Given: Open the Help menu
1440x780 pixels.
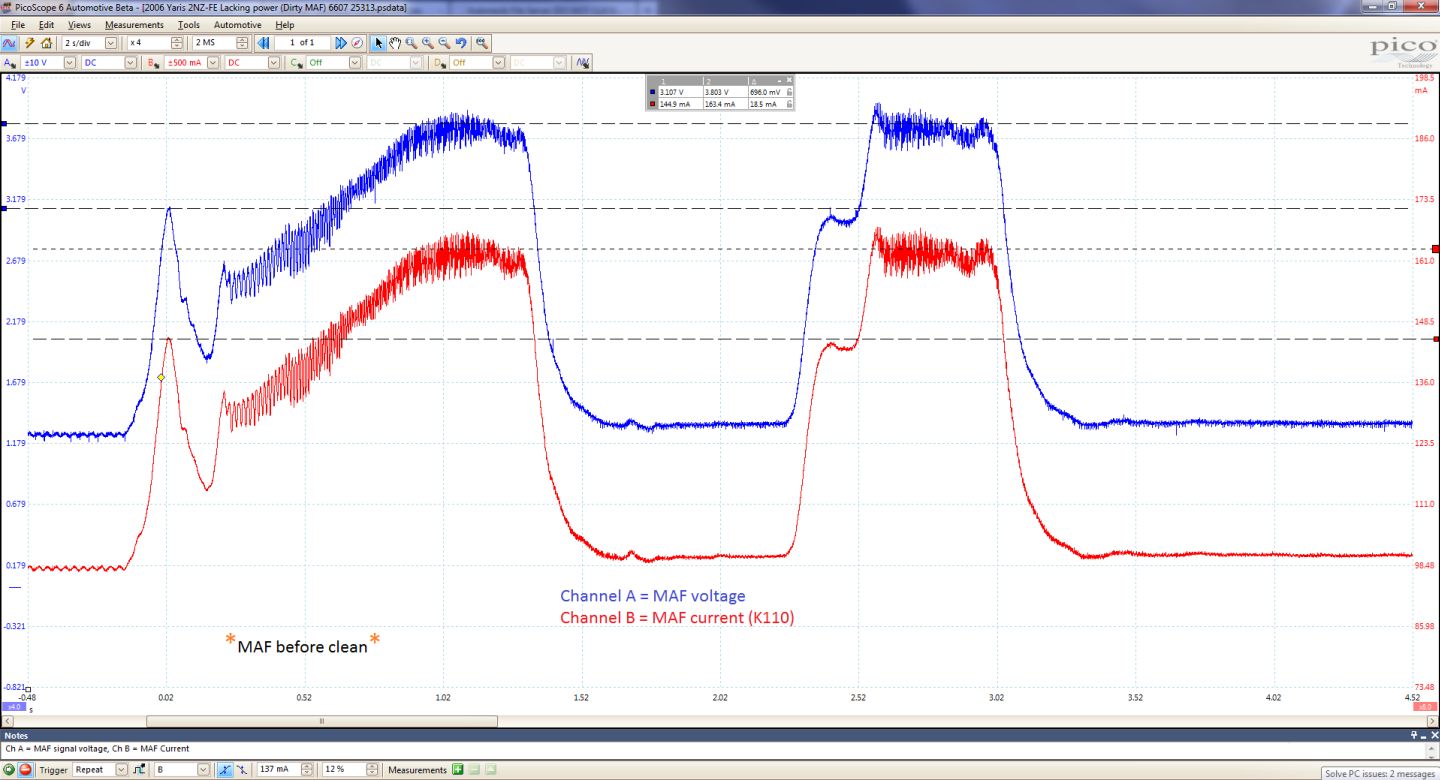Looking at the screenshot, I should pos(285,24).
